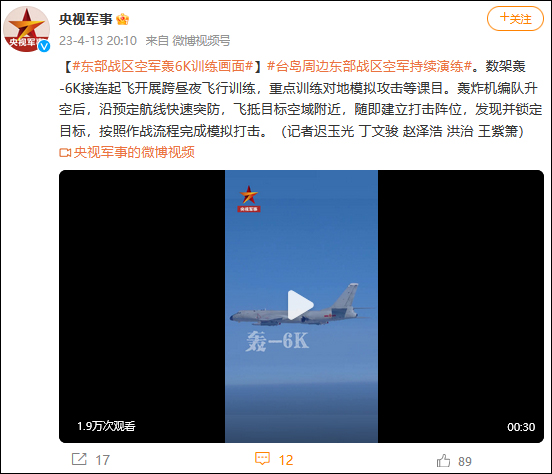Click the 央视军事 account name
Image resolution: width=552 pixels, height=474 pixels.
click(86, 19)
